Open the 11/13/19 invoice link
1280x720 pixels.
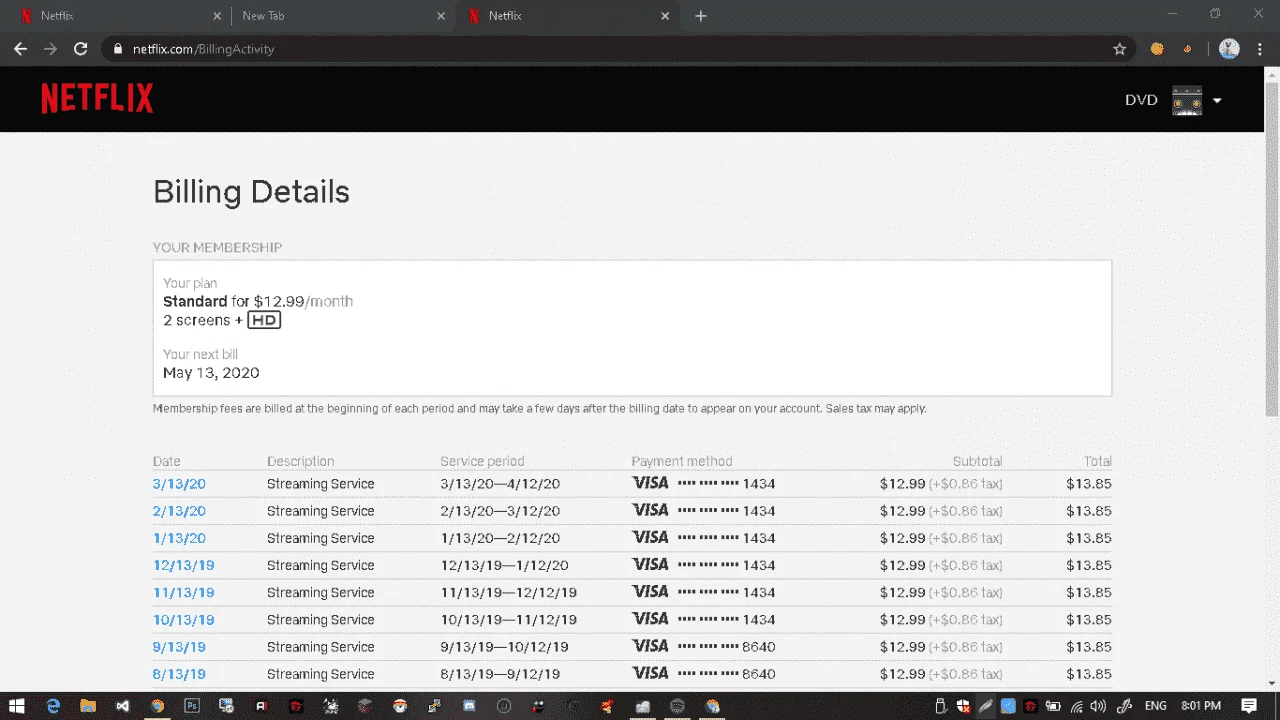[x=183, y=592]
